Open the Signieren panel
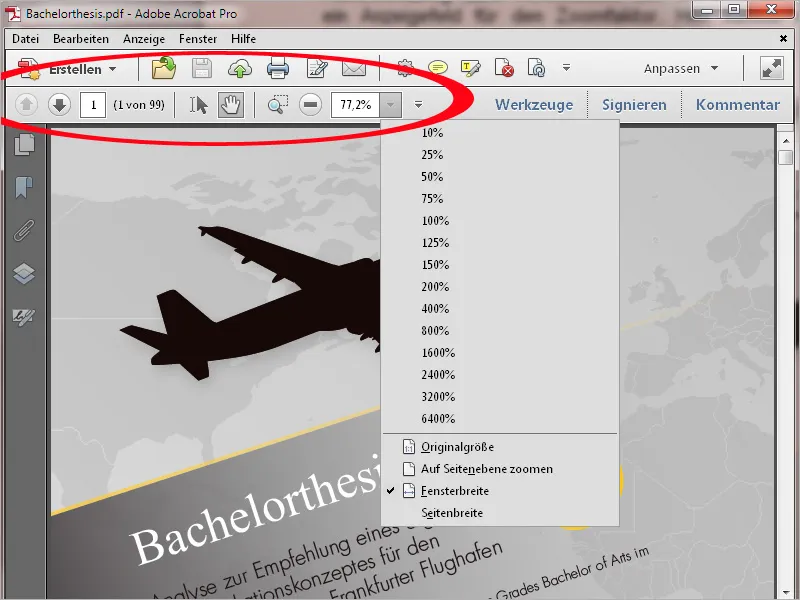Image resolution: width=800 pixels, height=600 pixels. 634,105
